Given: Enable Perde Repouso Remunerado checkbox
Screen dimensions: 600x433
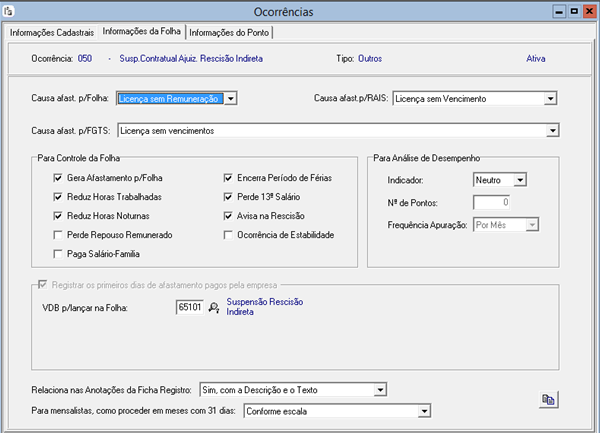Looking at the screenshot, I should tap(58, 235).
